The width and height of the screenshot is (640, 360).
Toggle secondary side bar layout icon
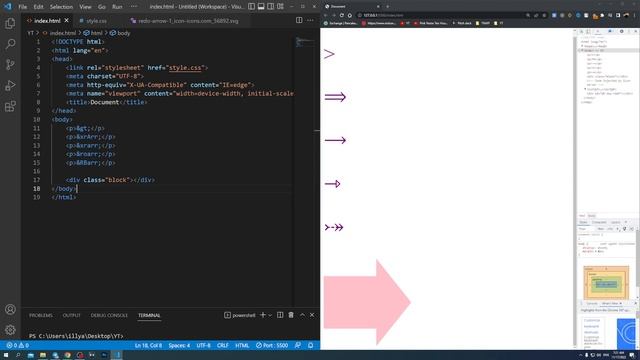[x=271, y=7]
